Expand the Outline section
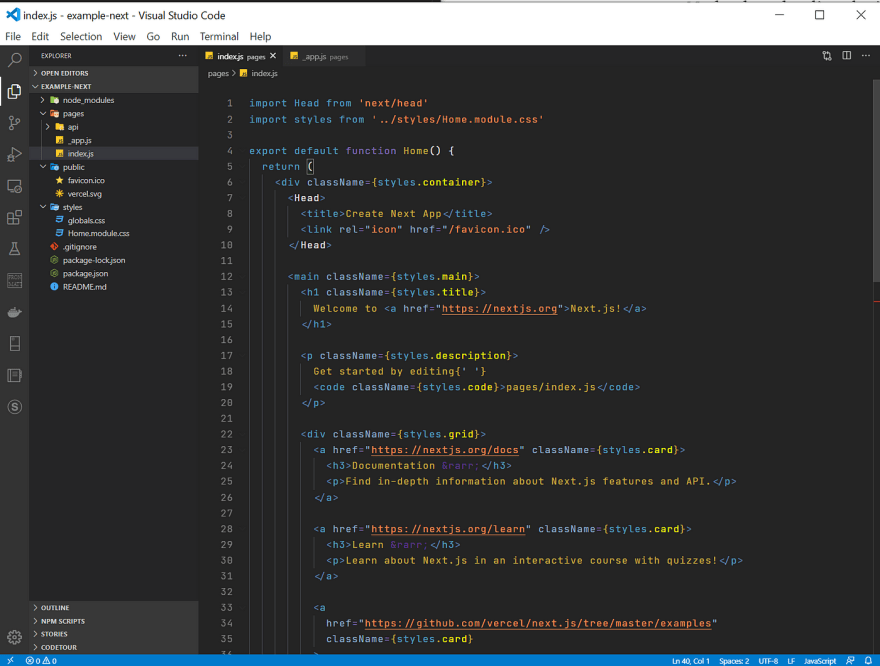Image resolution: width=880 pixels, height=666 pixels. [x=114, y=608]
